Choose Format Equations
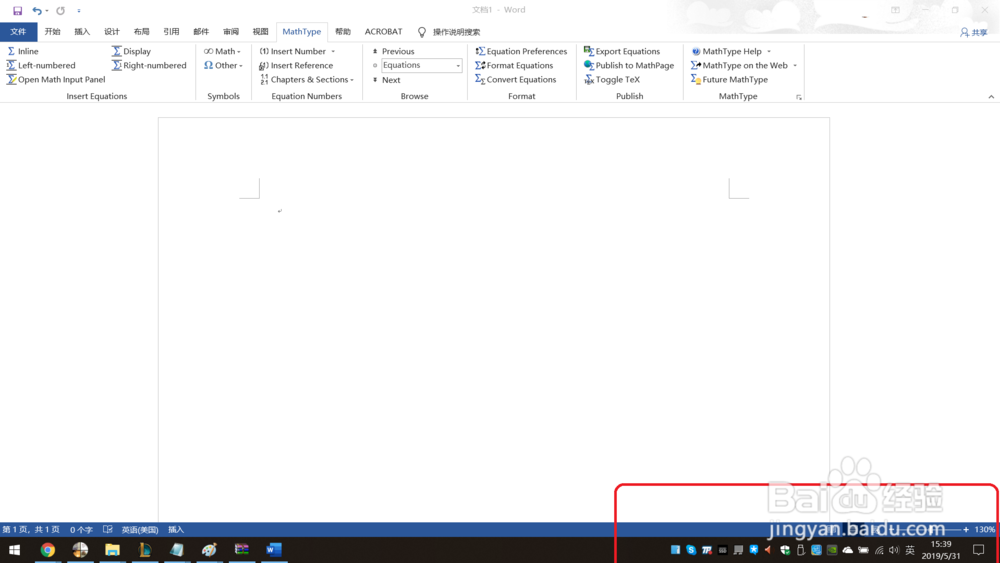Viewport: 1000px width, 563px height. click(514, 65)
